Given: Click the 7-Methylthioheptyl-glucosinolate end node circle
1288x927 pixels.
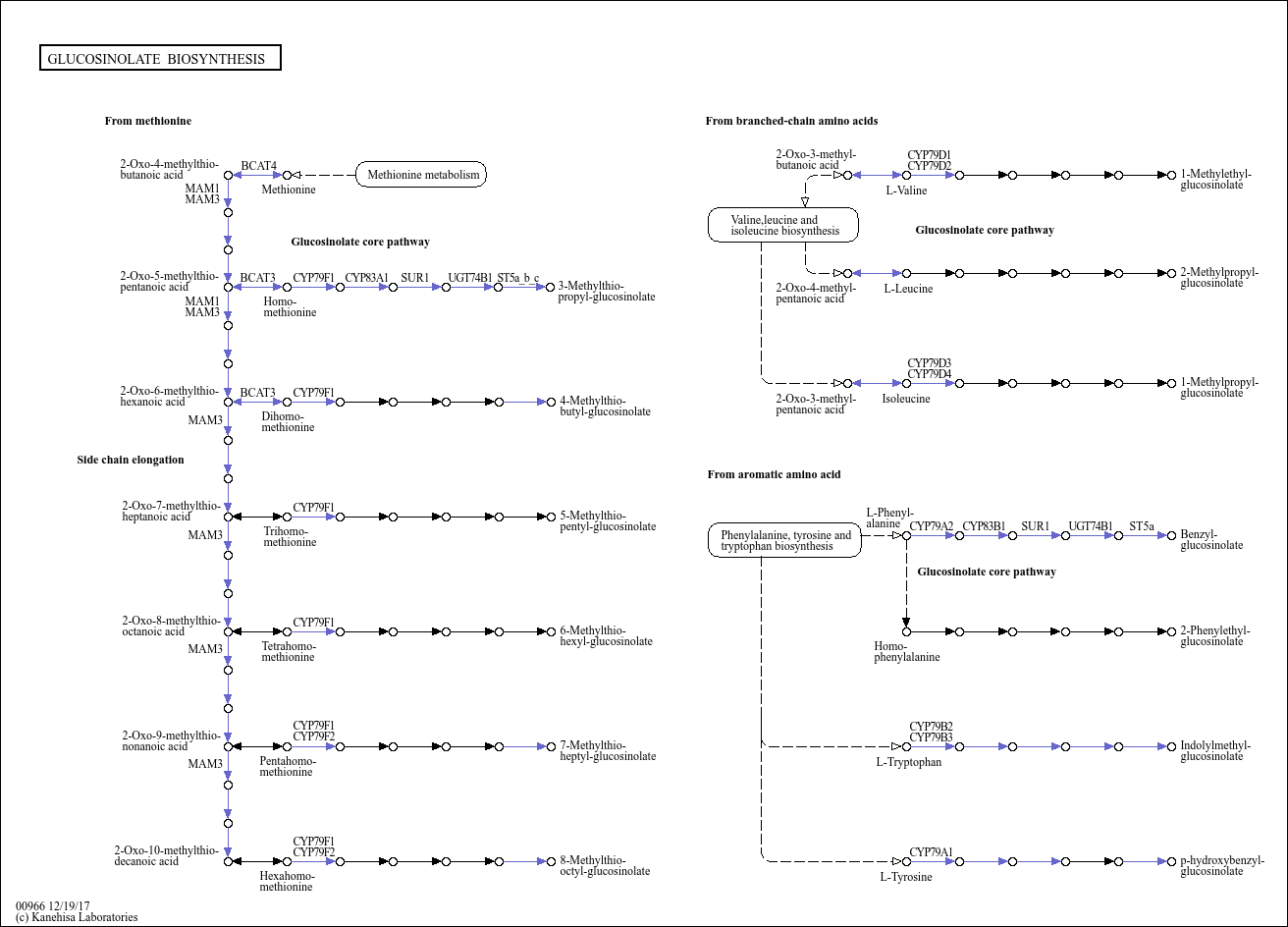Looking at the screenshot, I should [x=551, y=746].
